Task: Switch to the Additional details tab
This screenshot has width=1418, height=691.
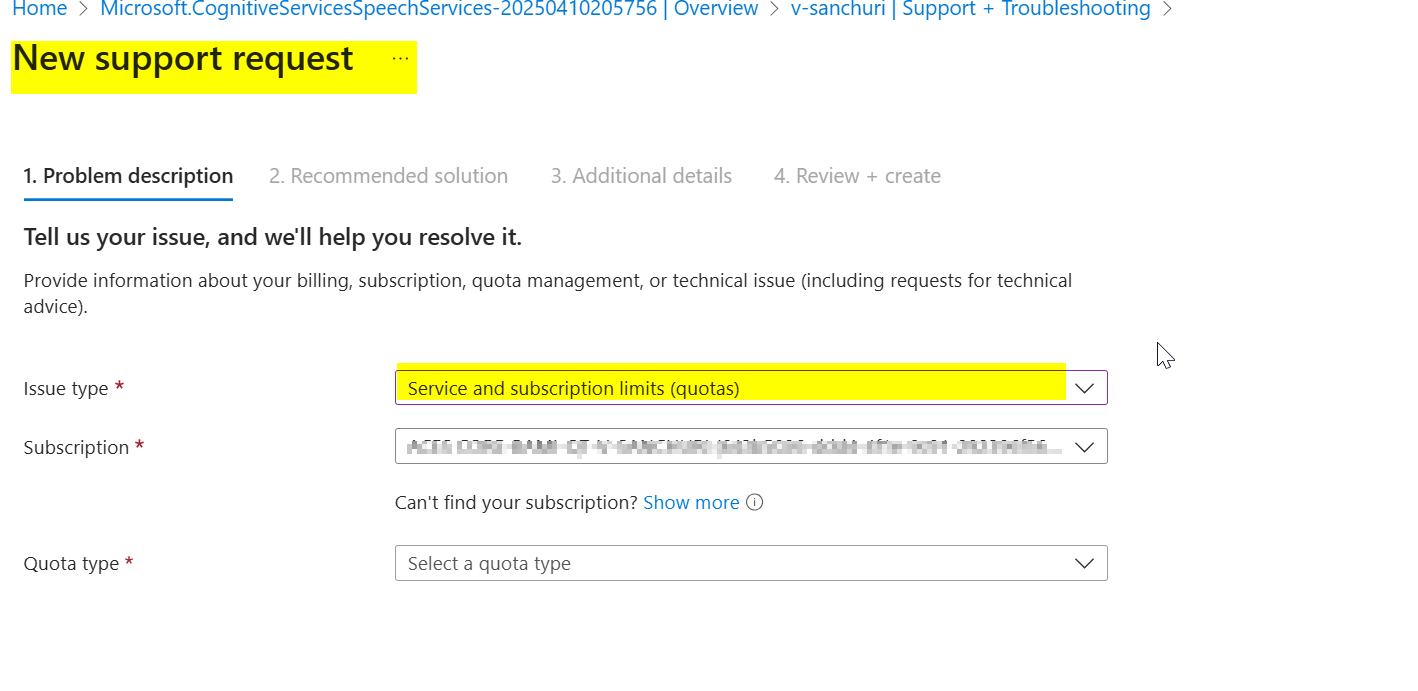Action: [x=641, y=175]
